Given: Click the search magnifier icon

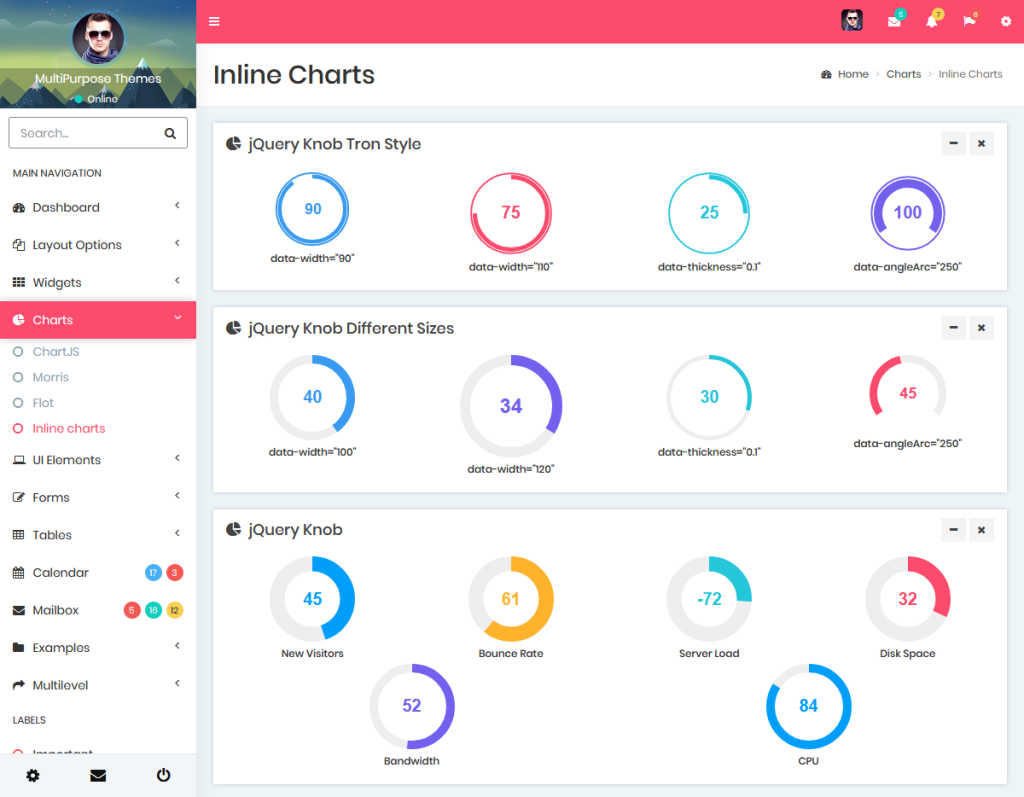Looking at the screenshot, I should [170, 133].
